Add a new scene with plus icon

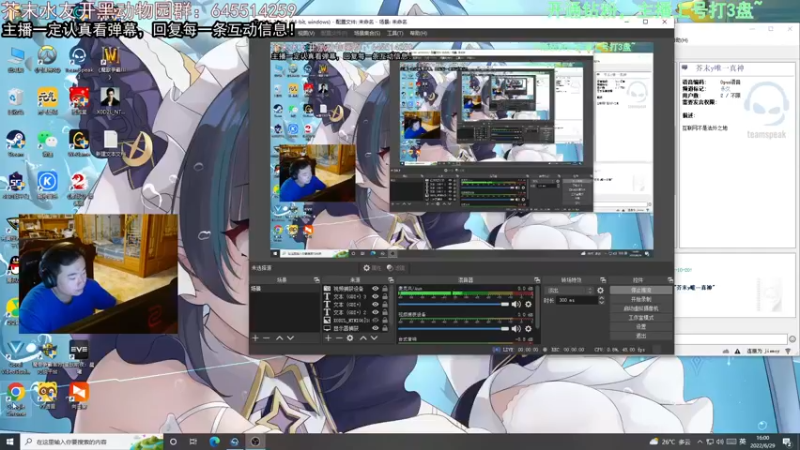[255, 338]
